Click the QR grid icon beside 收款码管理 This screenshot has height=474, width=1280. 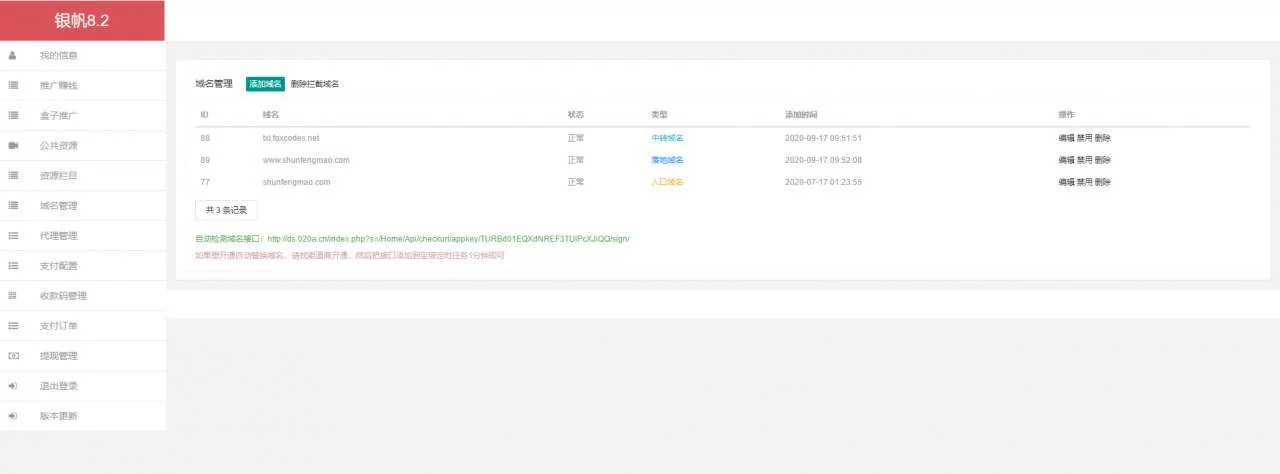coord(13,296)
